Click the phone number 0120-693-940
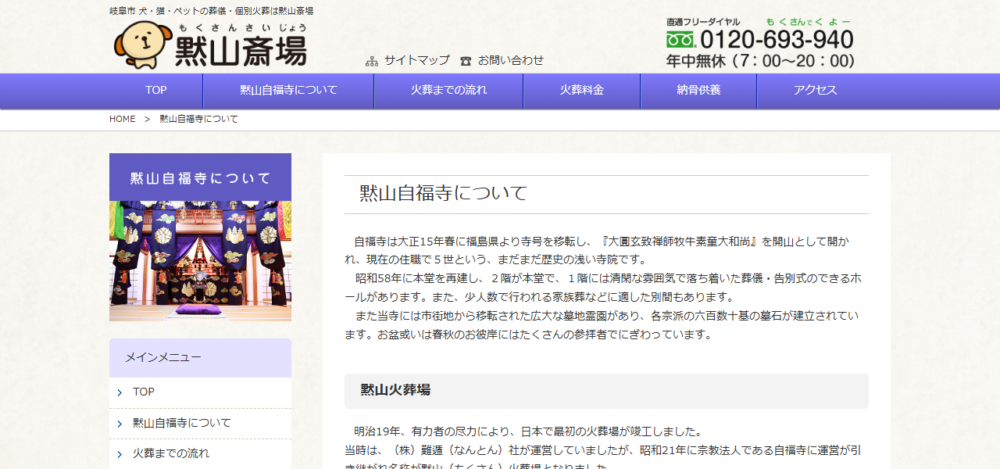Viewport: 1000px width, 469px height. click(776, 40)
